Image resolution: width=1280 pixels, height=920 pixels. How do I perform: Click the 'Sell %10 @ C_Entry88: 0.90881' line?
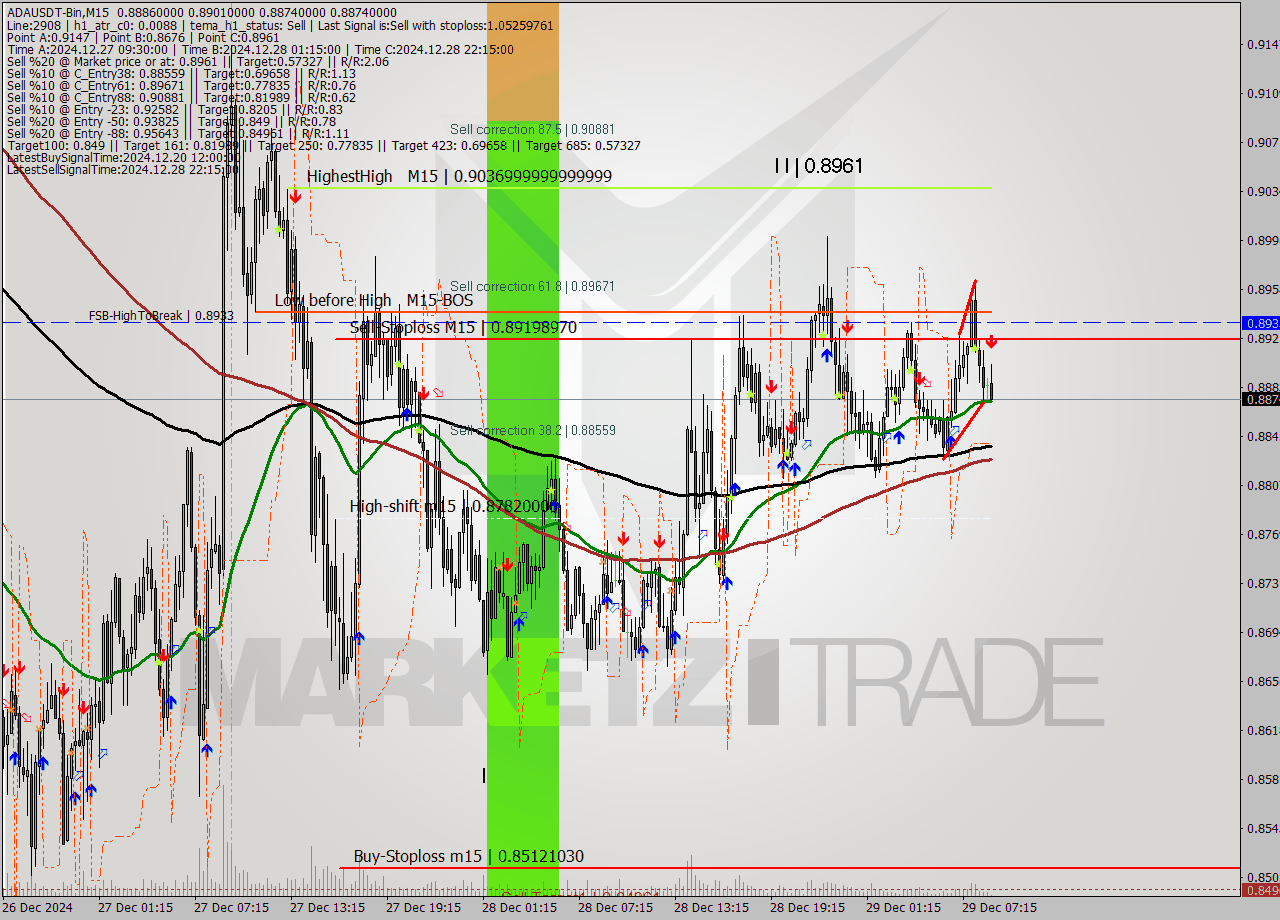[x=181, y=98]
